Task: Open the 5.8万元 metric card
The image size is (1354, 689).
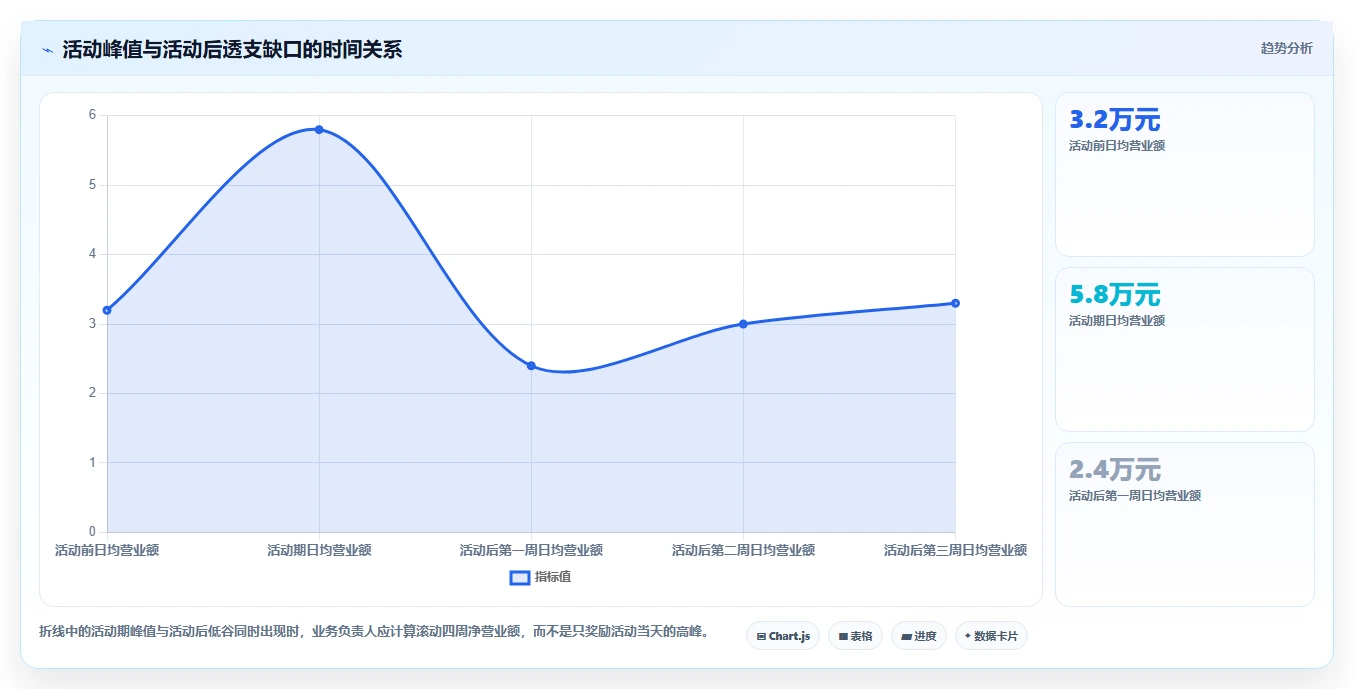Action: point(1184,349)
